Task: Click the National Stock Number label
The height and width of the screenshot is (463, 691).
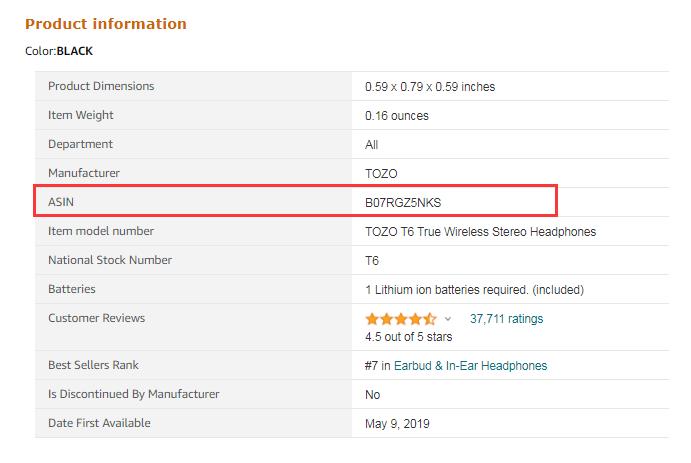Action: pyautogui.click(x=110, y=260)
